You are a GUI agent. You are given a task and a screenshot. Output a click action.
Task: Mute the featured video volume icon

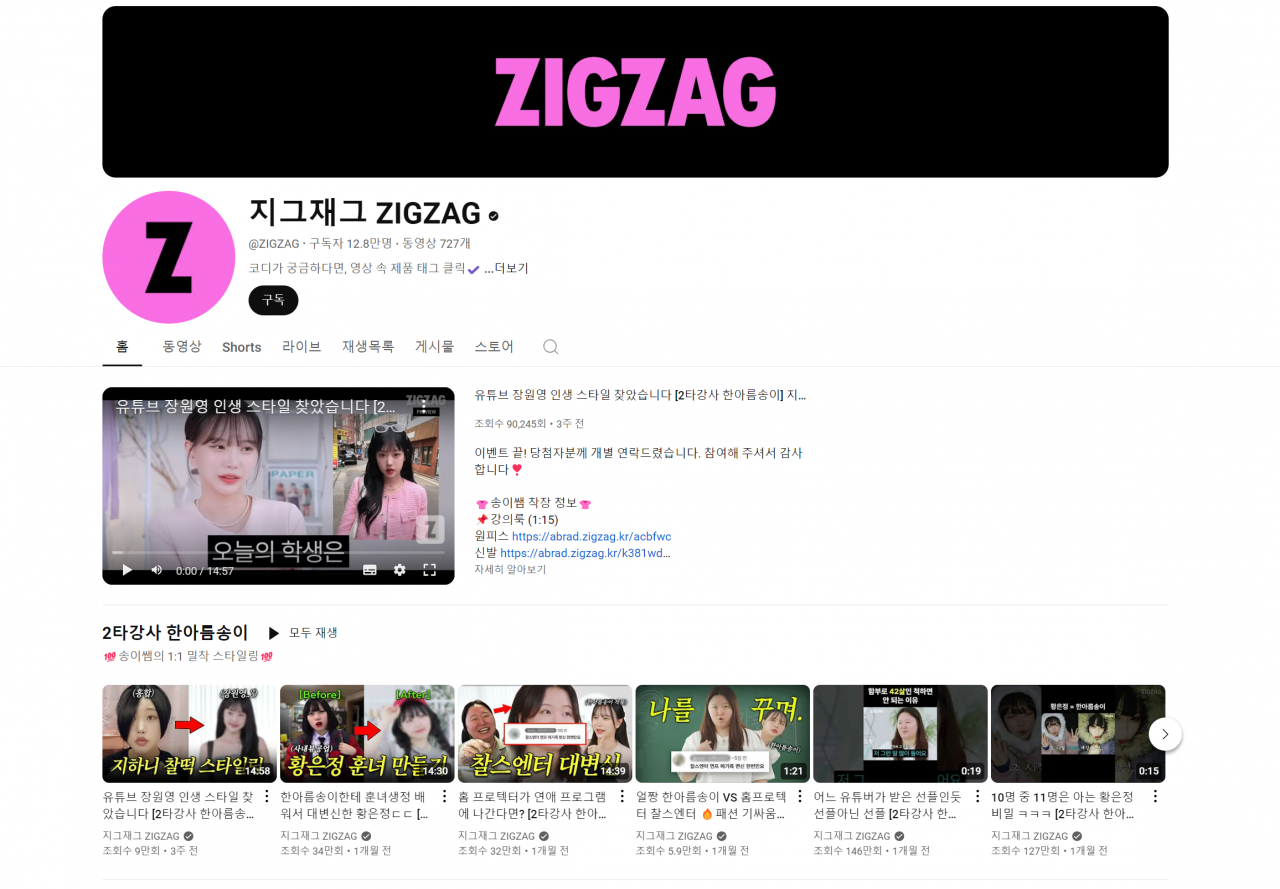point(156,570)
